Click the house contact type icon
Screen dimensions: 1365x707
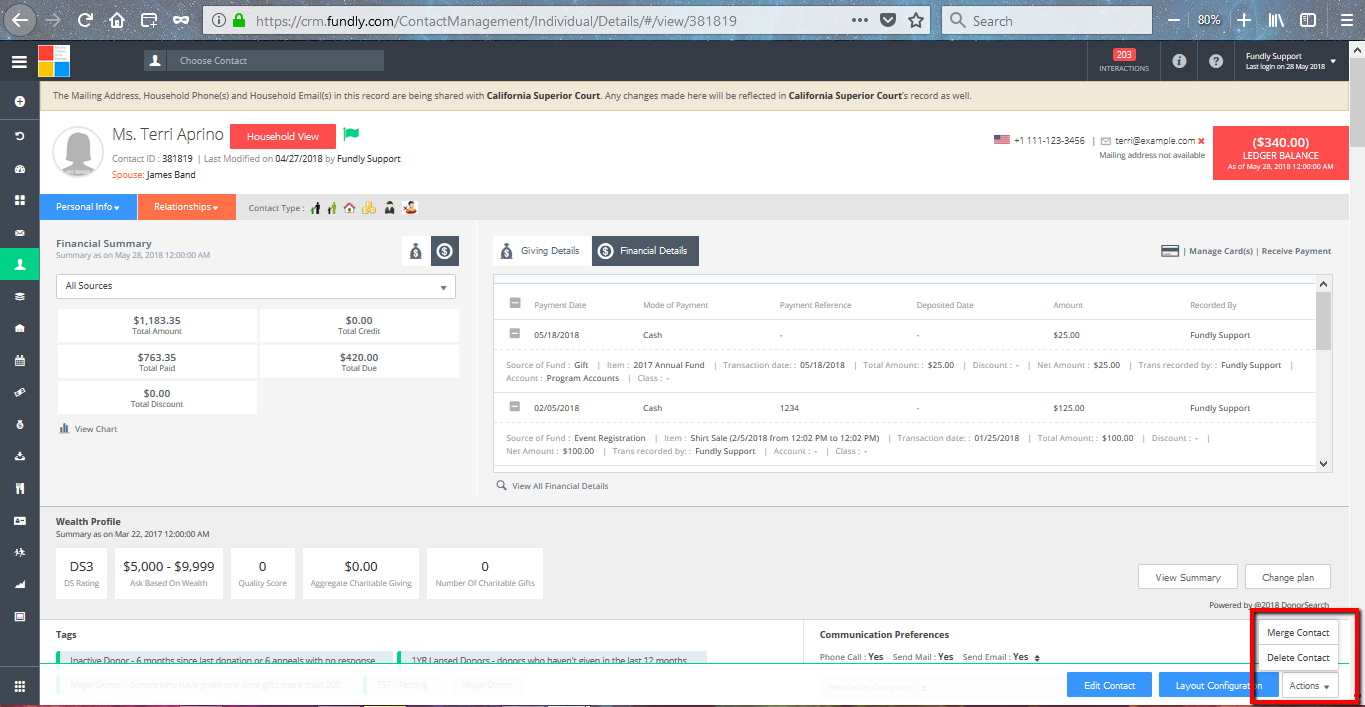click(350, 208)
